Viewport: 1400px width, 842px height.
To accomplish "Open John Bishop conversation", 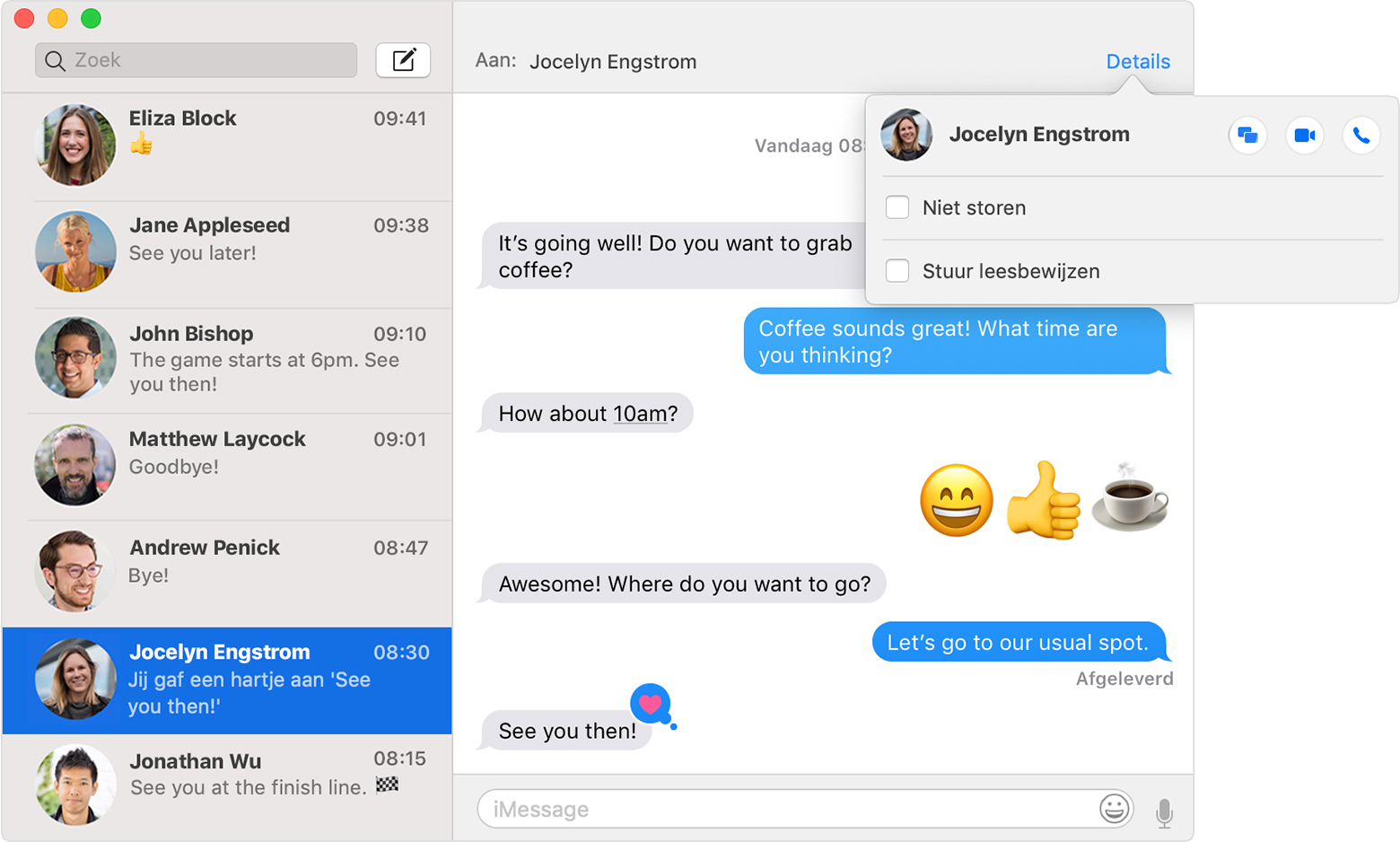I will click(227, 361).
